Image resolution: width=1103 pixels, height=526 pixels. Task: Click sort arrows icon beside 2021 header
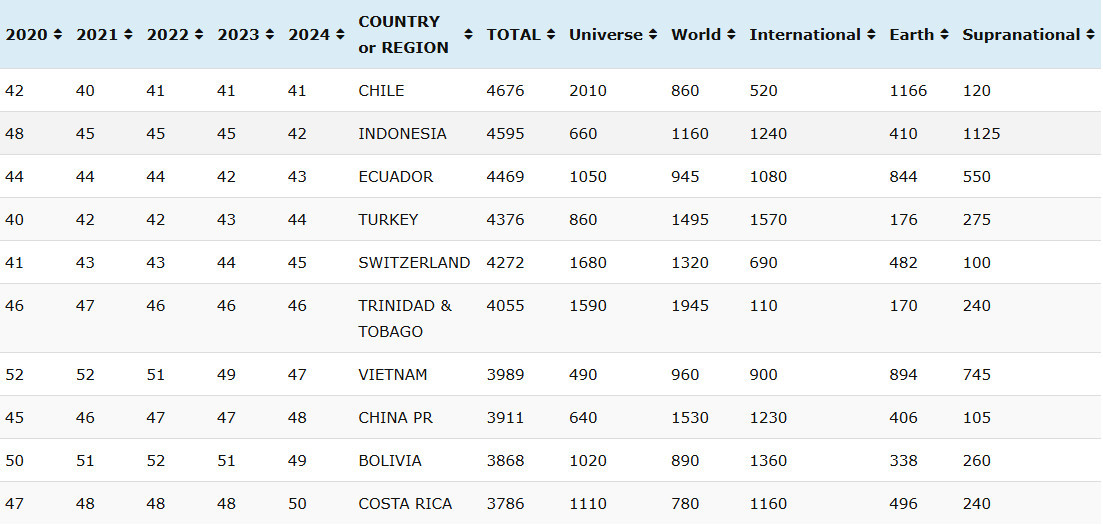128,35
